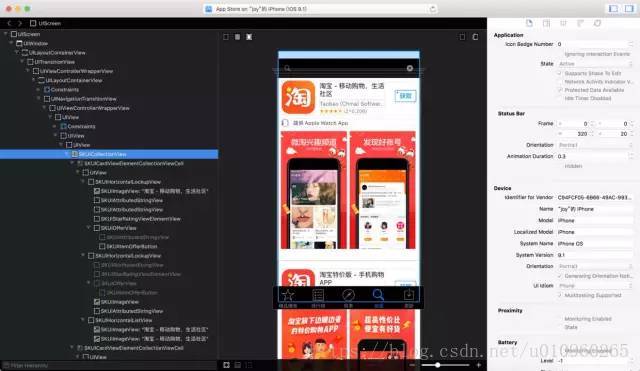Toggle Ignoring Interaction Events checkbox
This screenshot has width=640, height=371.
tap(560, 54)
